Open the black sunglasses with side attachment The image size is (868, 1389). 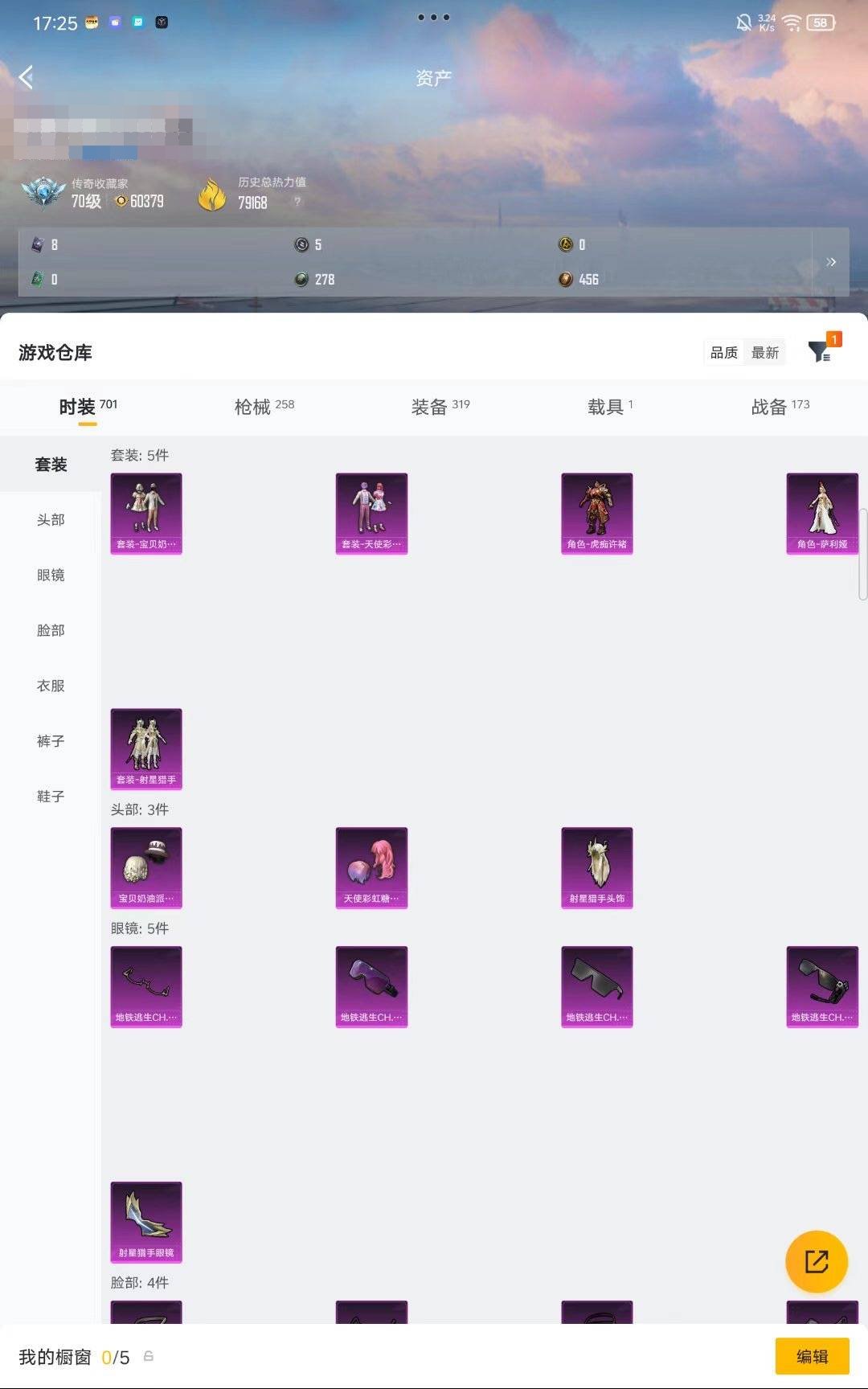click(822, 987)
